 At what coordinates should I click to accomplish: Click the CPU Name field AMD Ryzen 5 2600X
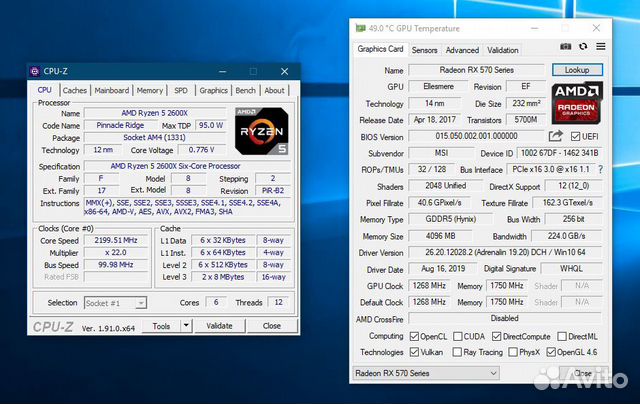[x=155, y=113]
